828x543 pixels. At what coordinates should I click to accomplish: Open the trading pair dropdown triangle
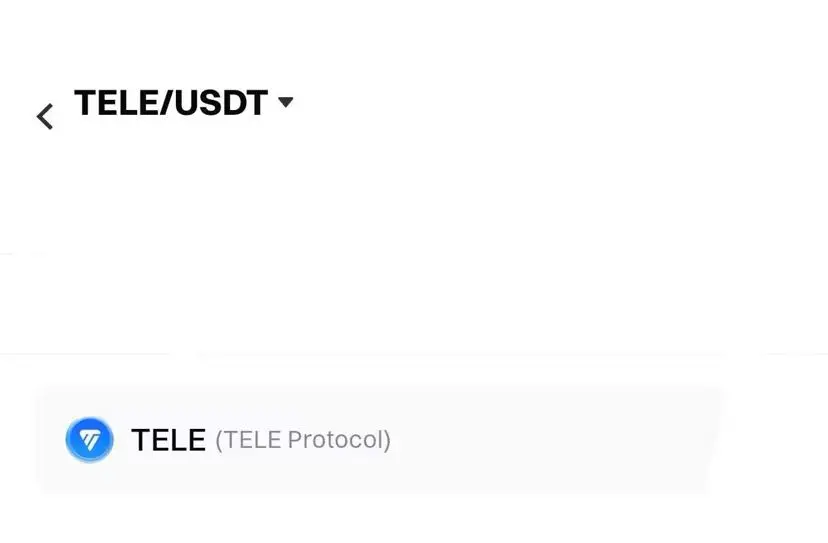285,102
